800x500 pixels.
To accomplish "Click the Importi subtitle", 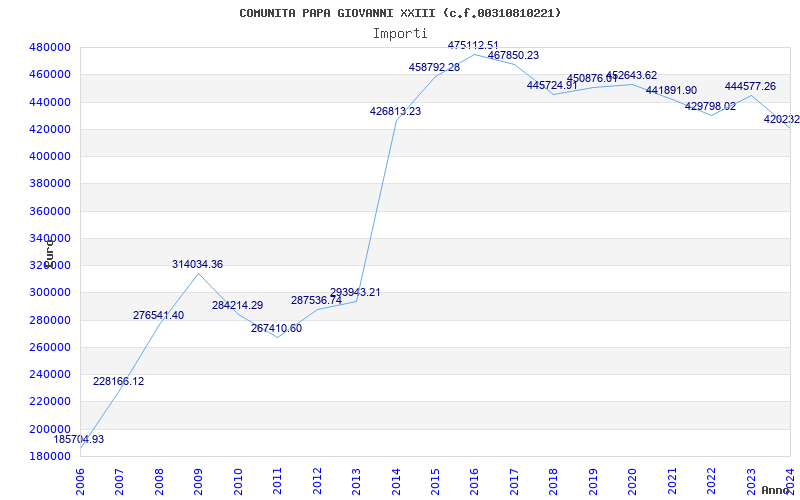I will point(400,34).
